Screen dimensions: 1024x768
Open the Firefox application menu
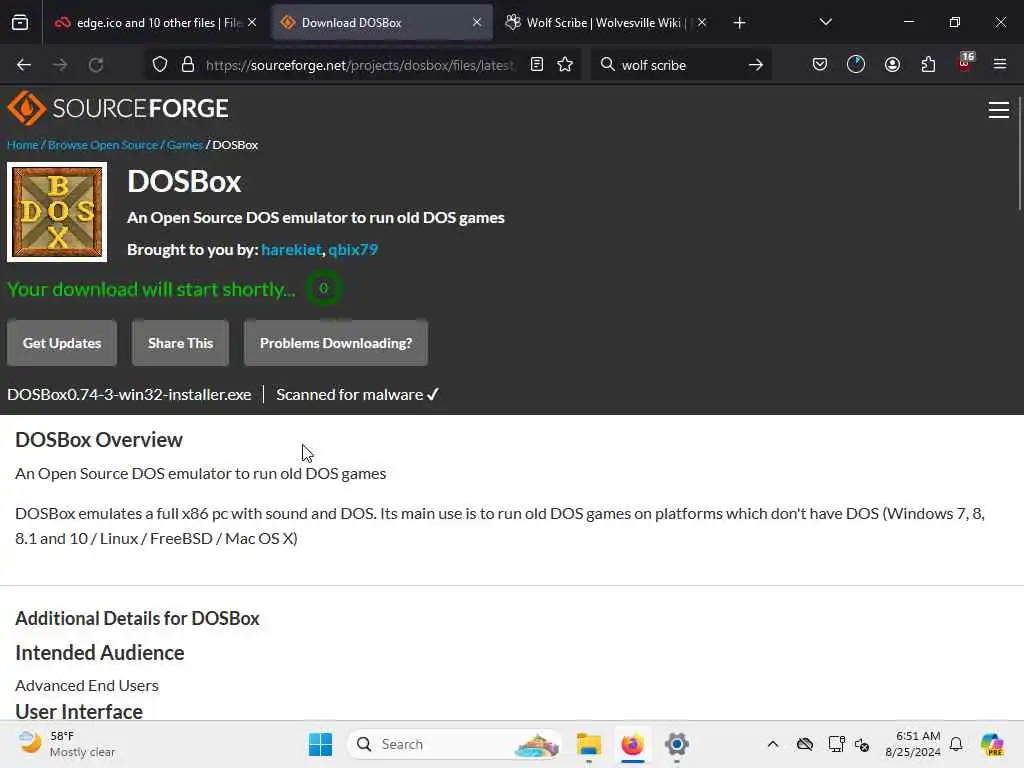click(1000, 65)
